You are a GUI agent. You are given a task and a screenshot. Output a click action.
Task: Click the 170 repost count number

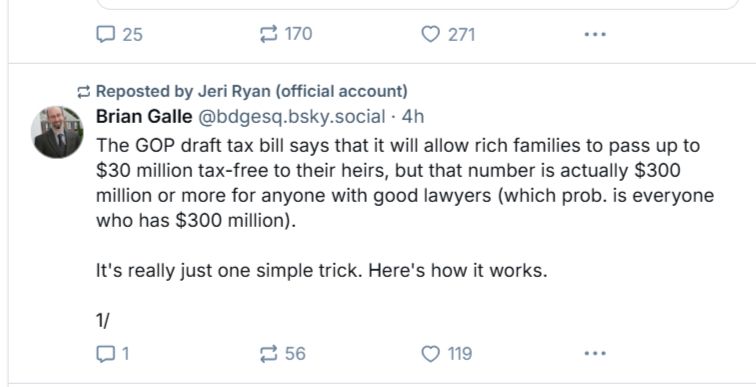point(298,34)
